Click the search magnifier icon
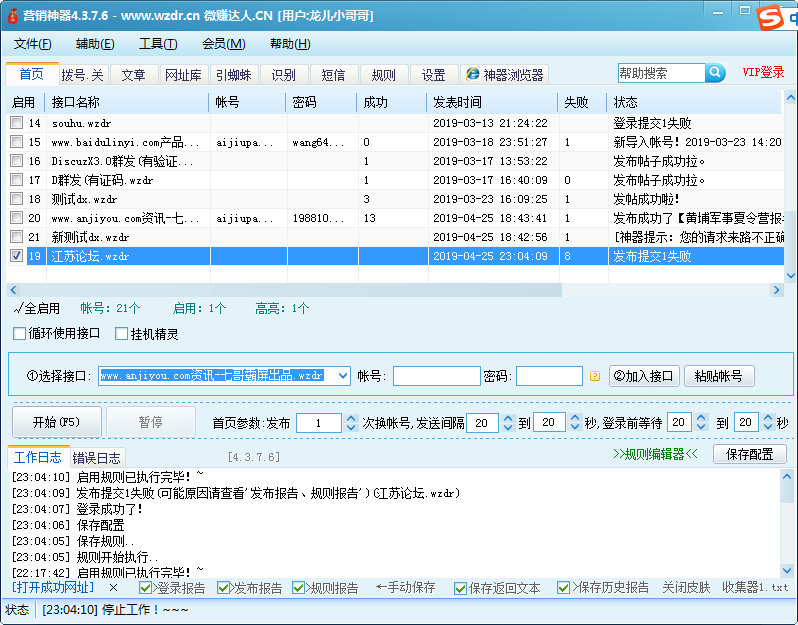The width and height of the screenshot is (798, 625). point(715,73)
